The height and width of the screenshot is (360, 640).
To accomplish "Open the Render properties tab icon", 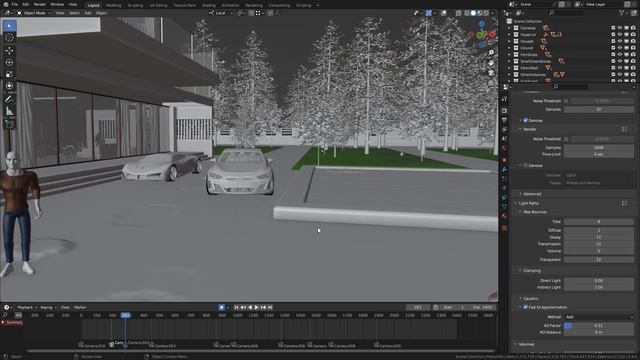I will 504,111.
